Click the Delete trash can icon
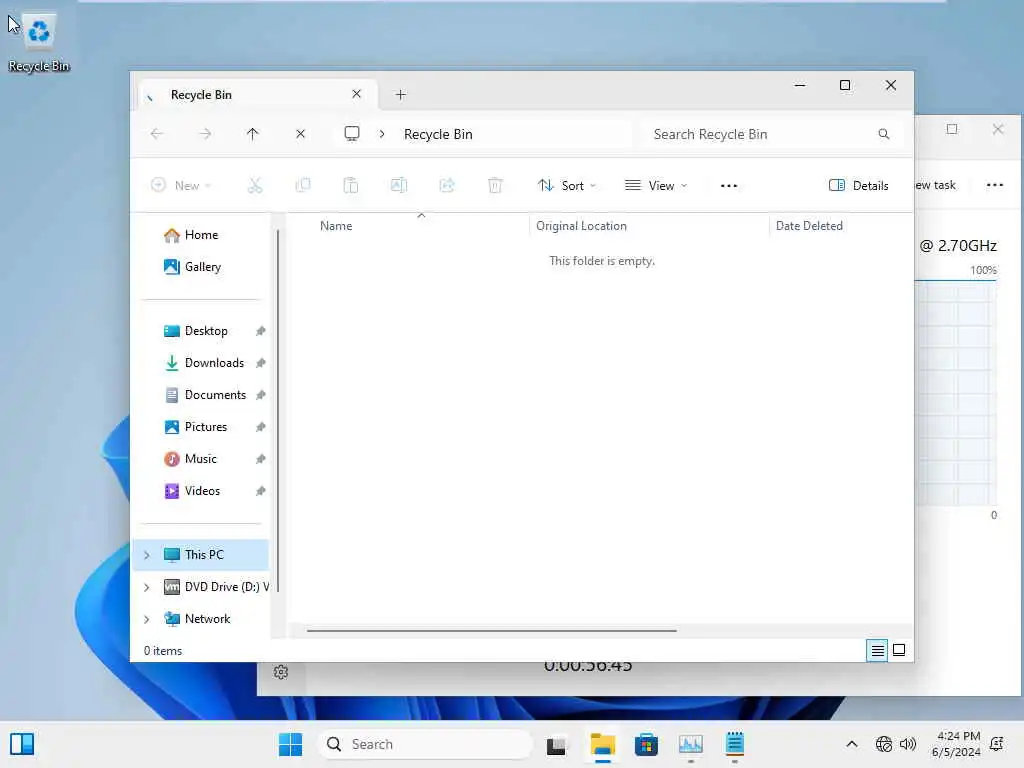1024x768 pixels. pos(495,185)
